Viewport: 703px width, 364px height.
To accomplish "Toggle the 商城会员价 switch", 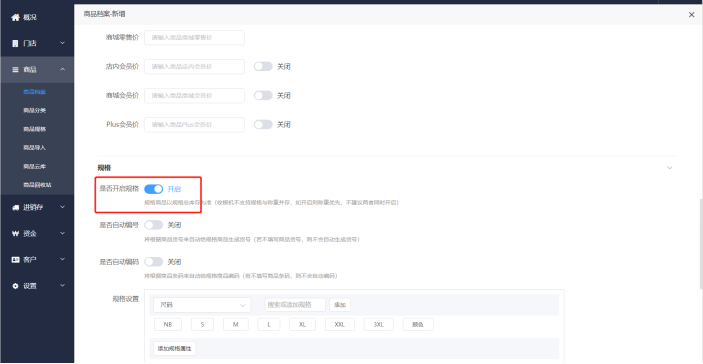I will [x=263, y=95].
